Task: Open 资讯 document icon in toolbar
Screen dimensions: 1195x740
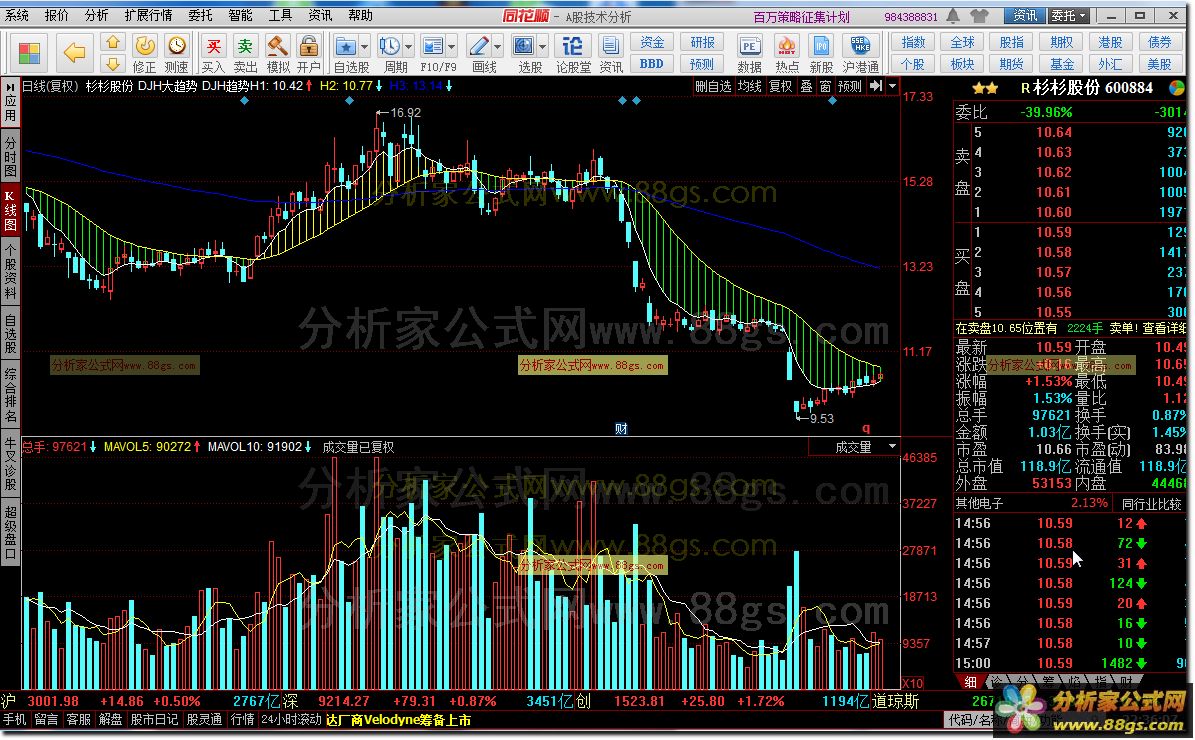Action: [610, 47]
